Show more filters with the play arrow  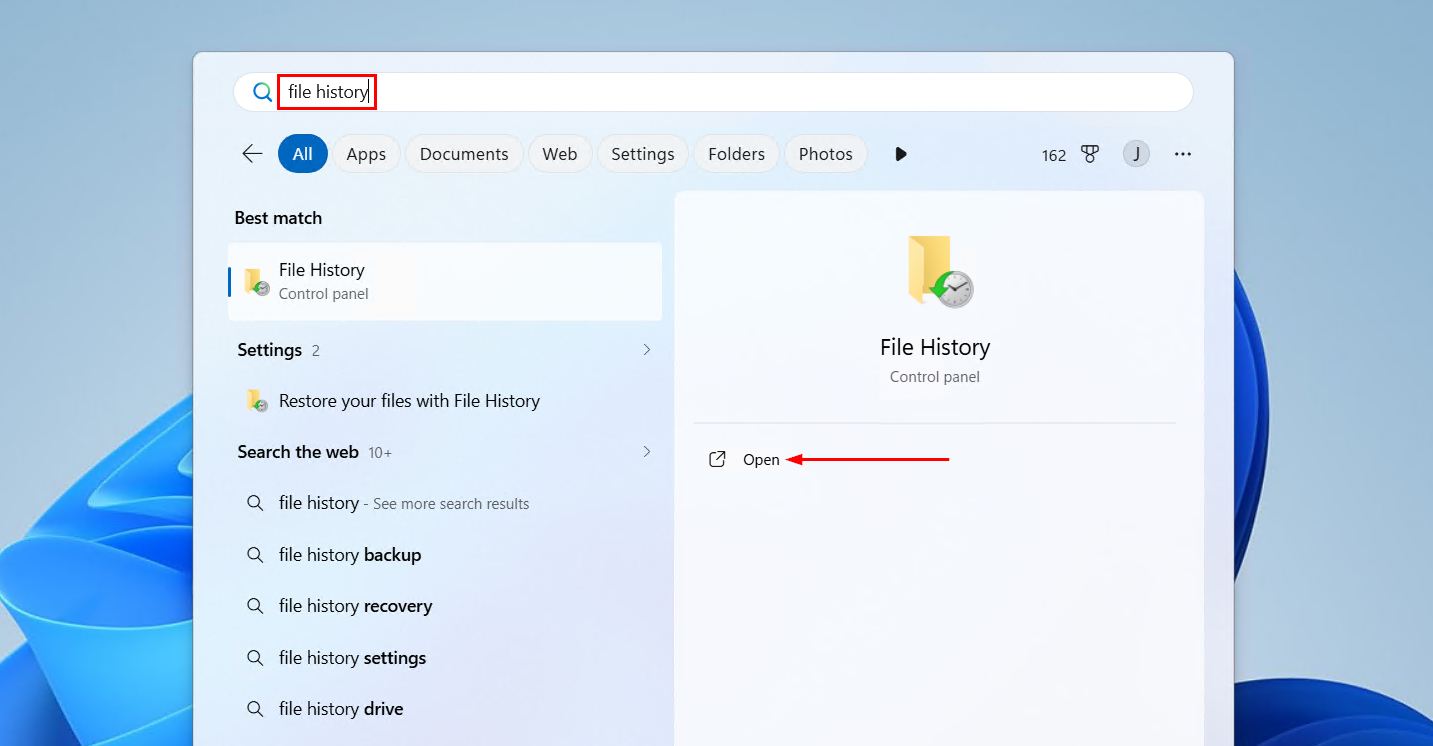(901, 154)
